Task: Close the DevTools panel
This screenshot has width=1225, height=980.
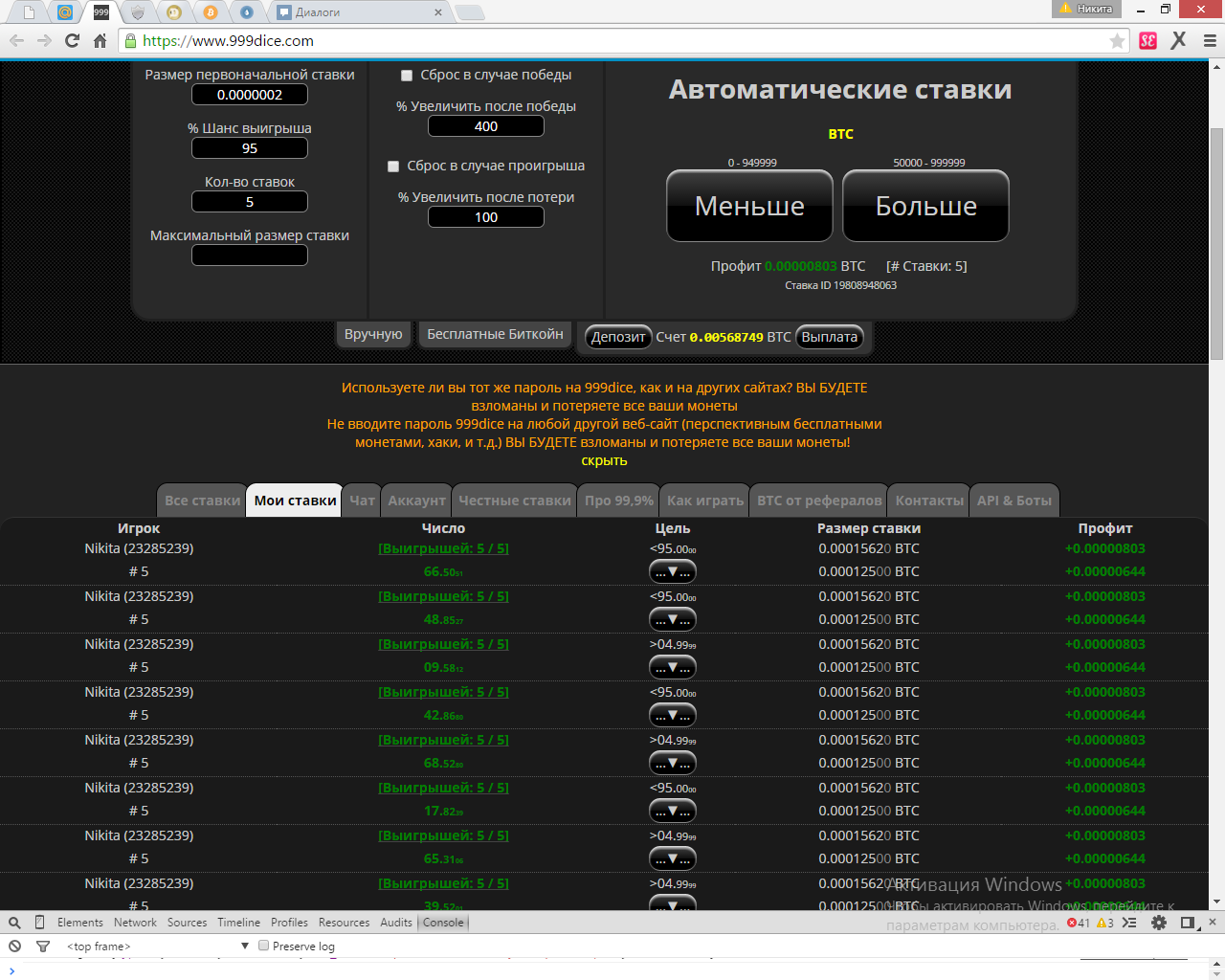Action: pos(1212,923)
